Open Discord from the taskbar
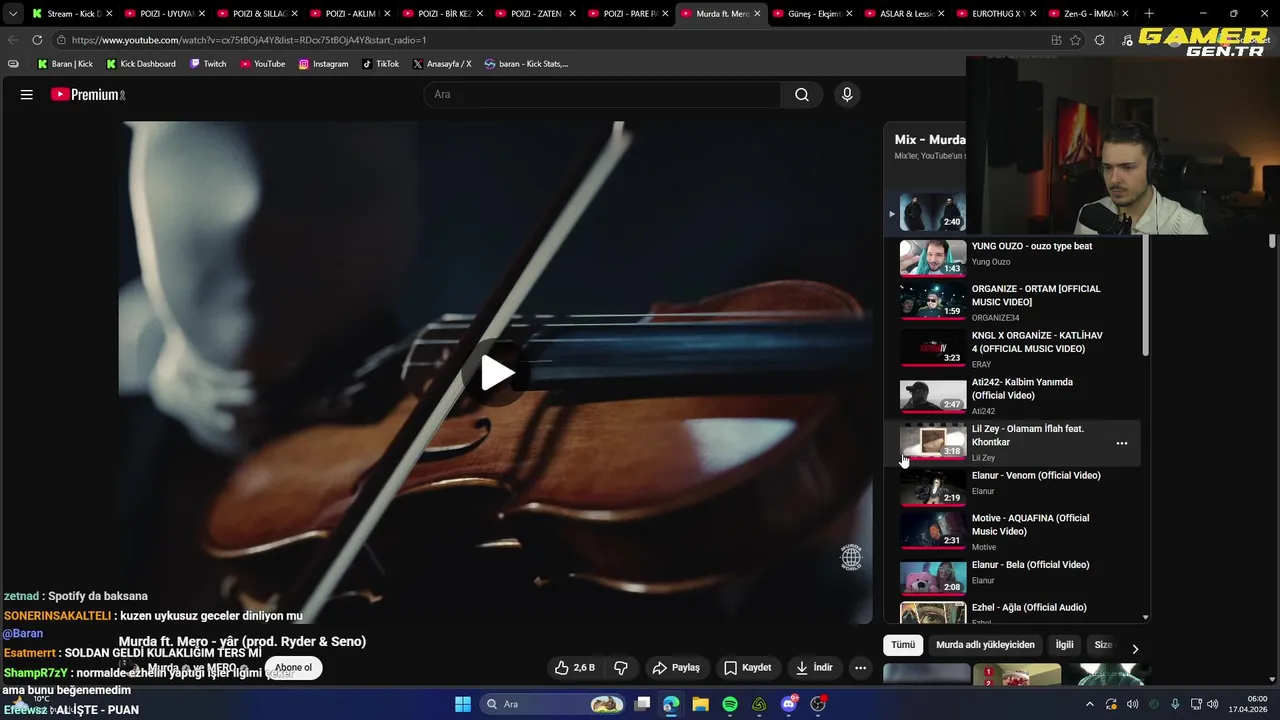This screenshot has height=720, width=1280. pyautogui.click(x=789, y=704)
